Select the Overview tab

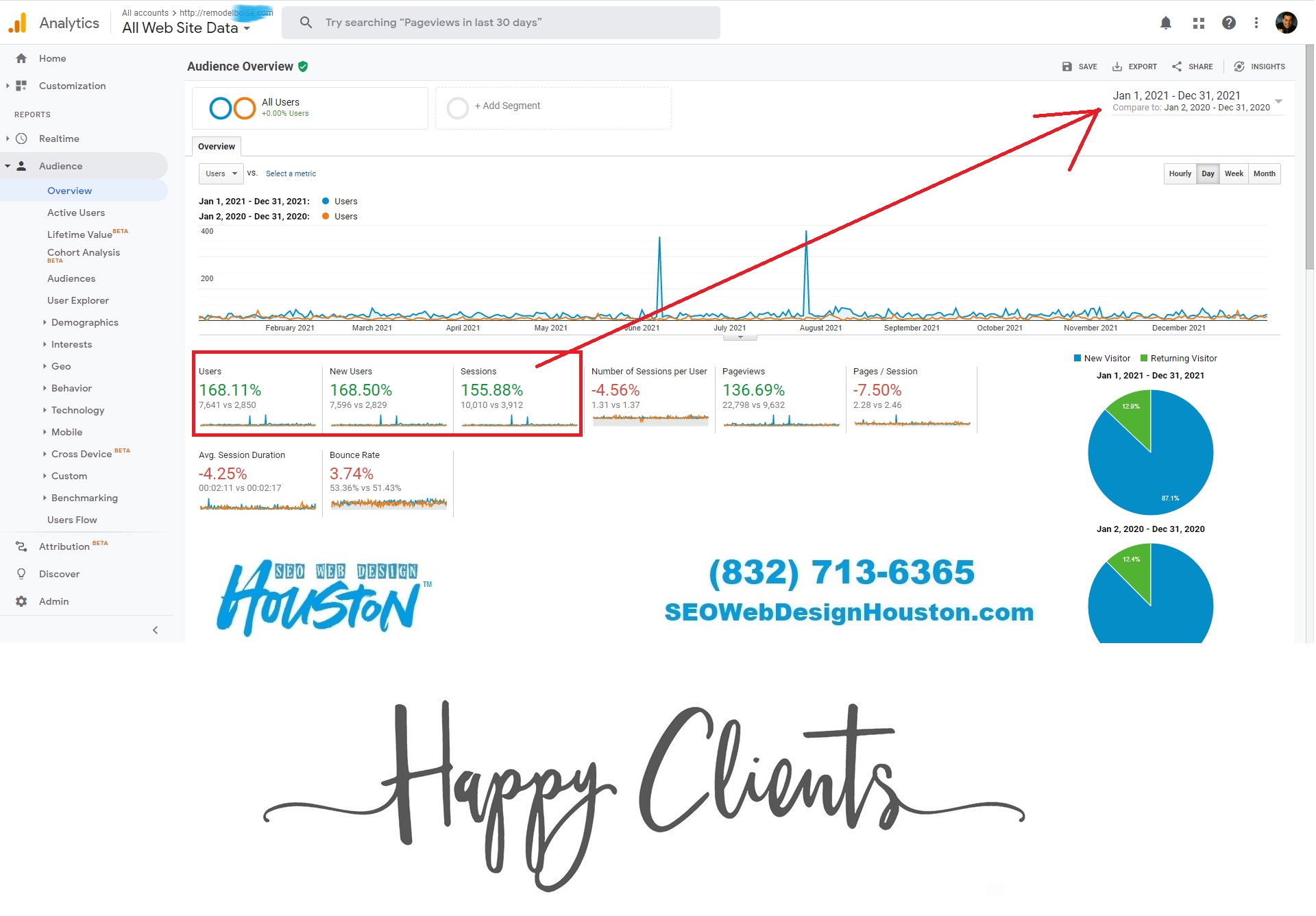(216, 146)
